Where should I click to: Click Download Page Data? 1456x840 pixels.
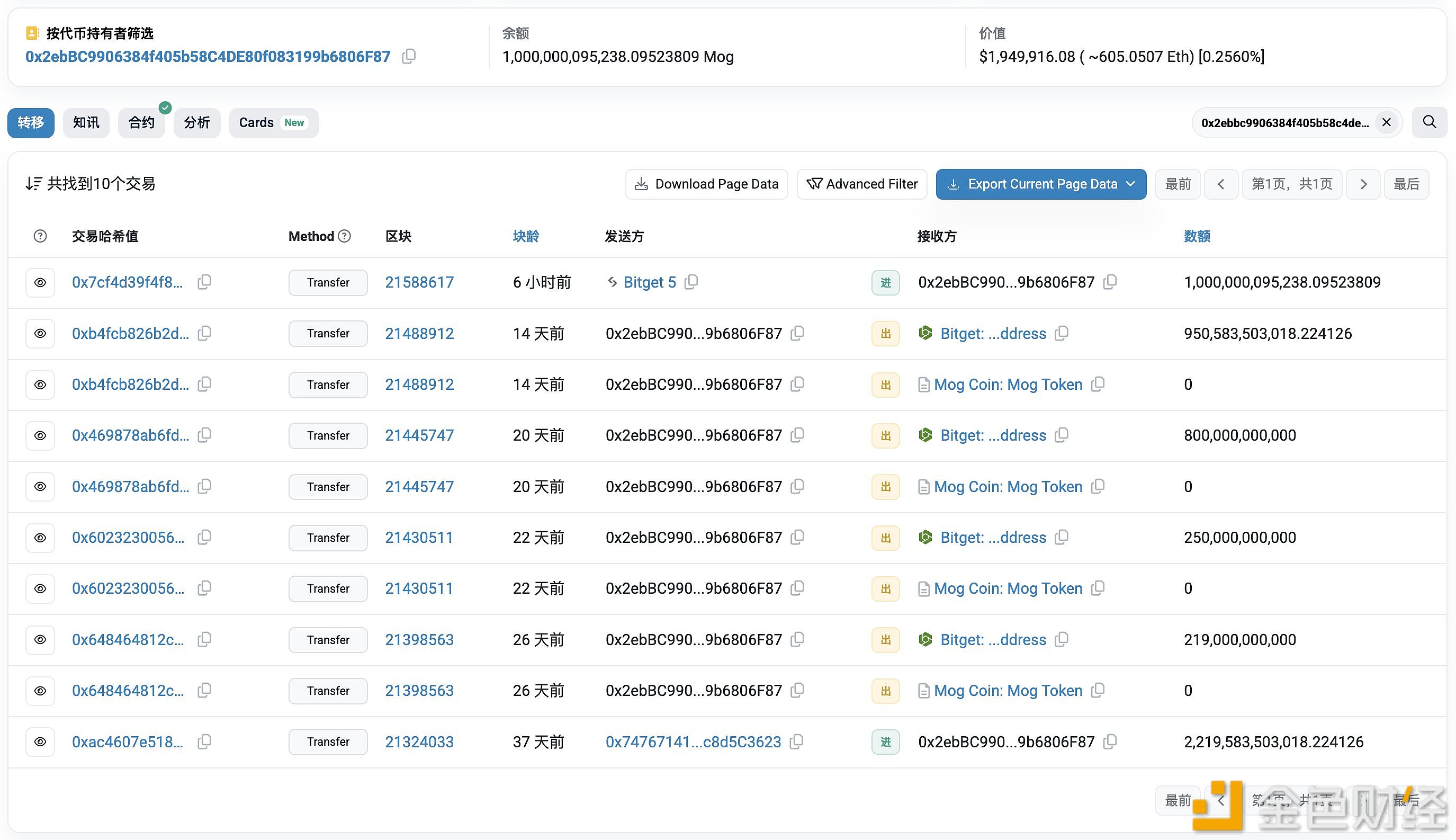pos(706,184)
